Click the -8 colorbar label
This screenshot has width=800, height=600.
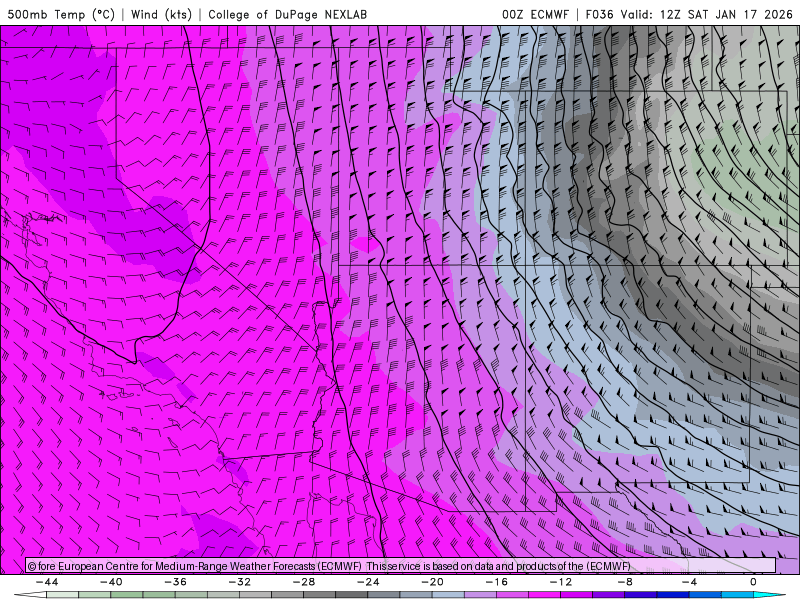point(625,582)
